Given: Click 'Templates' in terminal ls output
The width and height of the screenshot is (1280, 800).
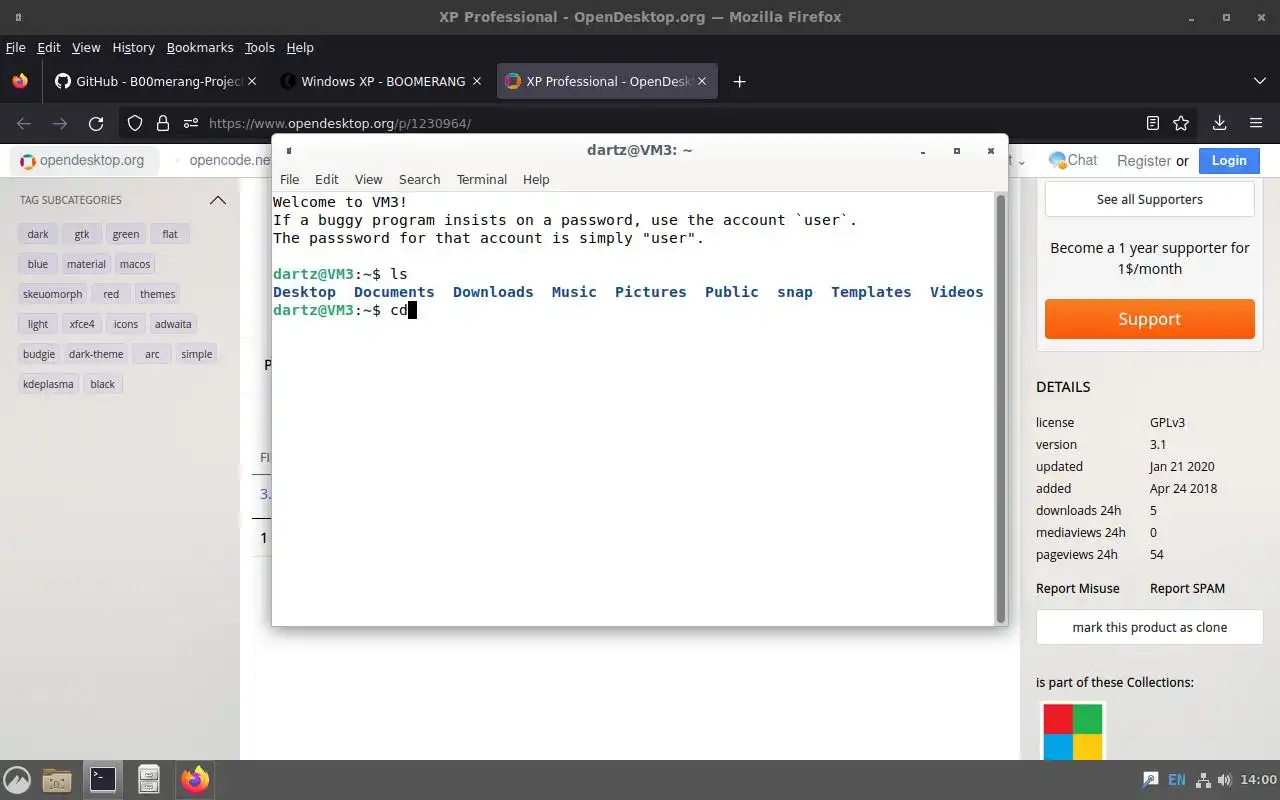Looking at the screenshot, I should 871,292.
